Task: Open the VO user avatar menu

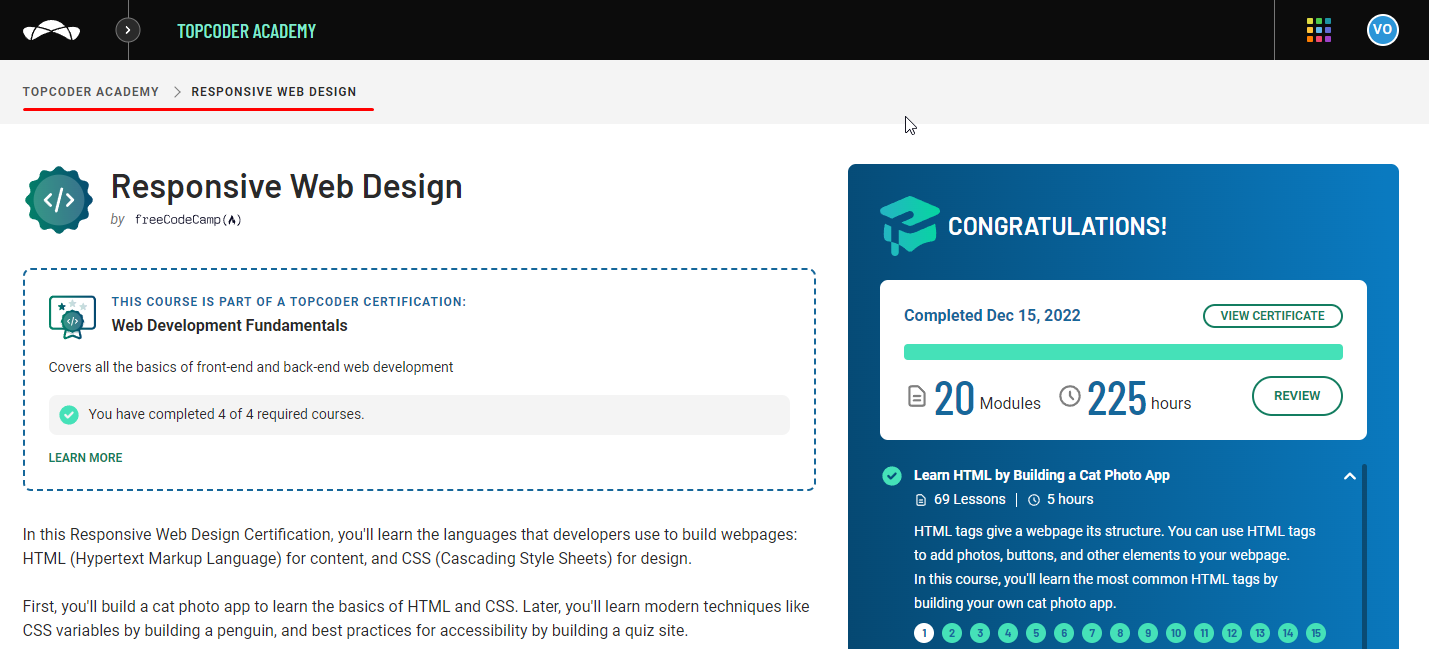Action: pos(1382,30)
